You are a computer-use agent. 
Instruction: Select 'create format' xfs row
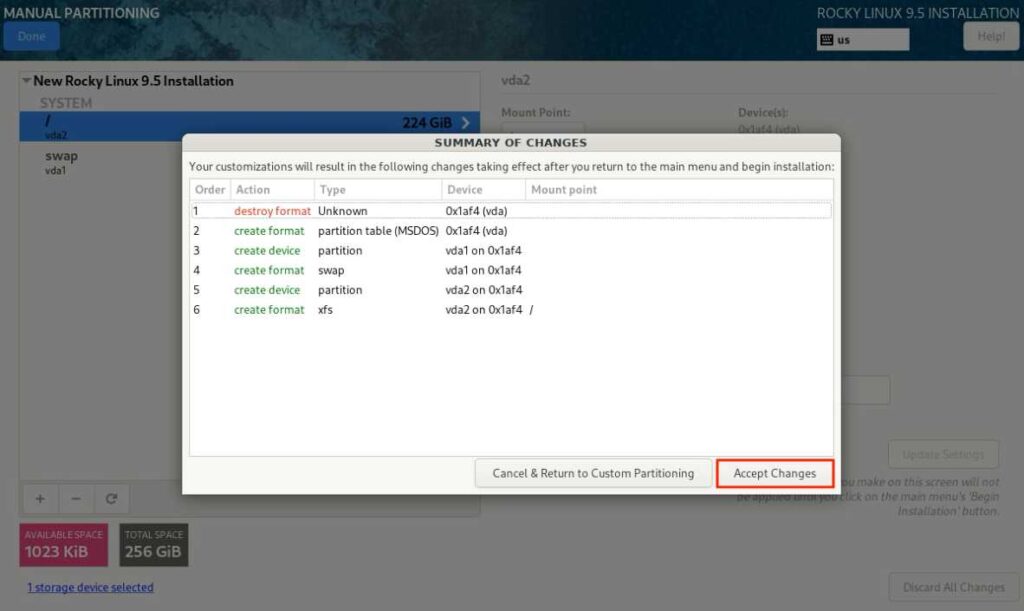pyautogui.click(x=511, y=309)
